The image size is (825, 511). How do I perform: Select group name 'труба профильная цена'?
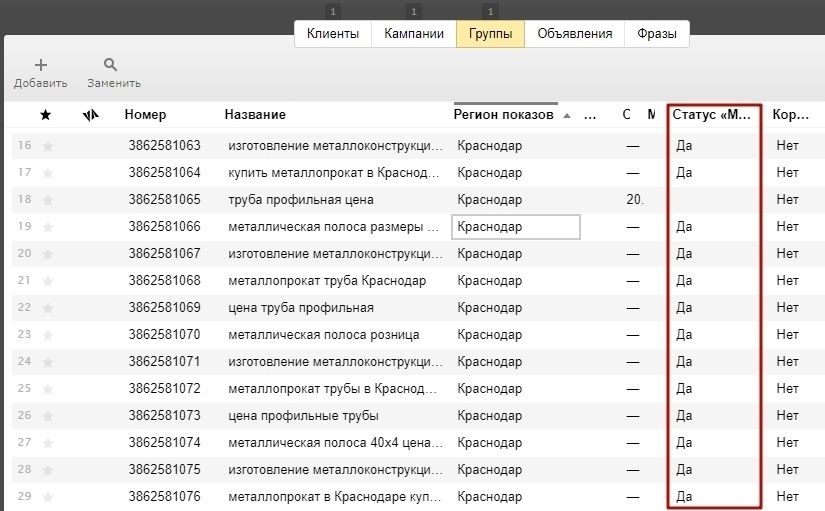[x=301, y=200]
